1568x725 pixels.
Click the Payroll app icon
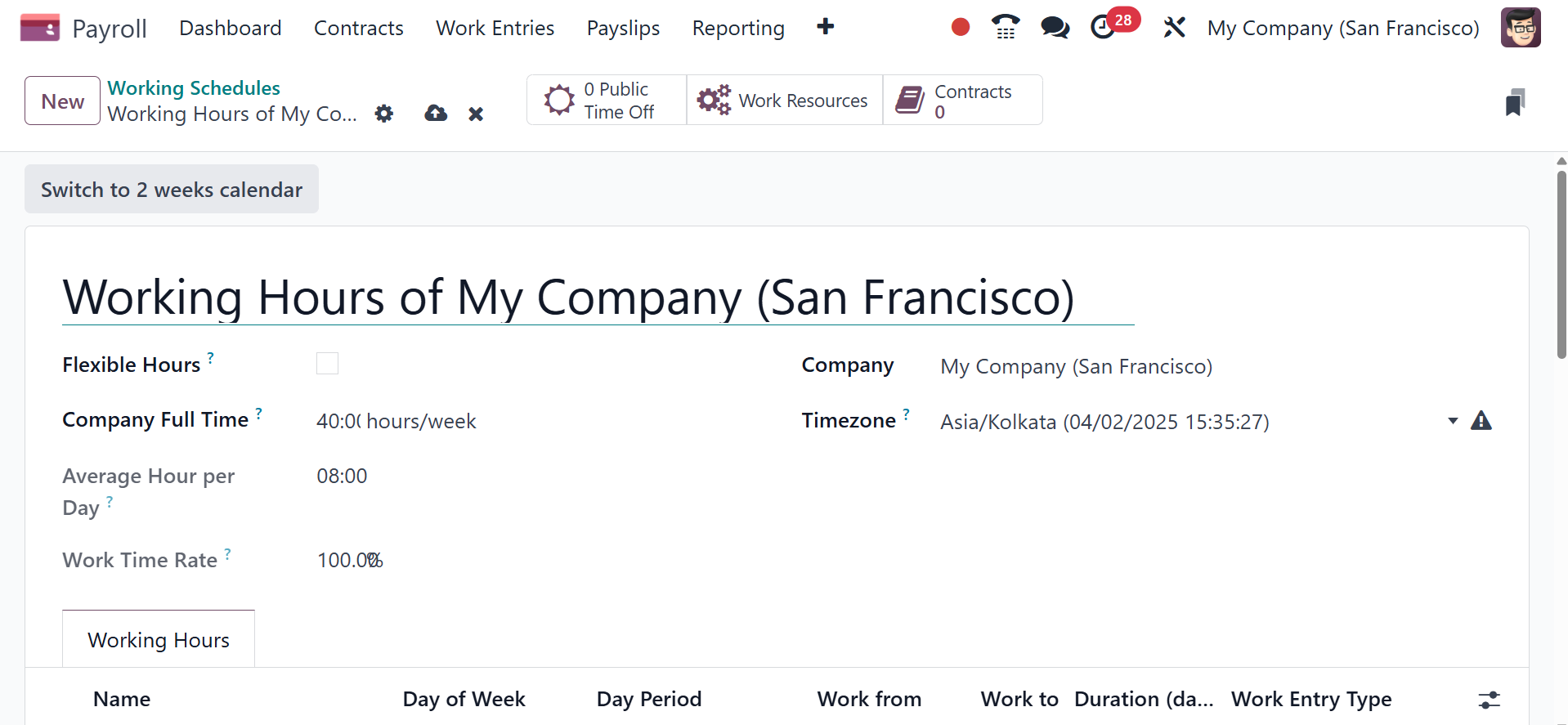point(40,28)
